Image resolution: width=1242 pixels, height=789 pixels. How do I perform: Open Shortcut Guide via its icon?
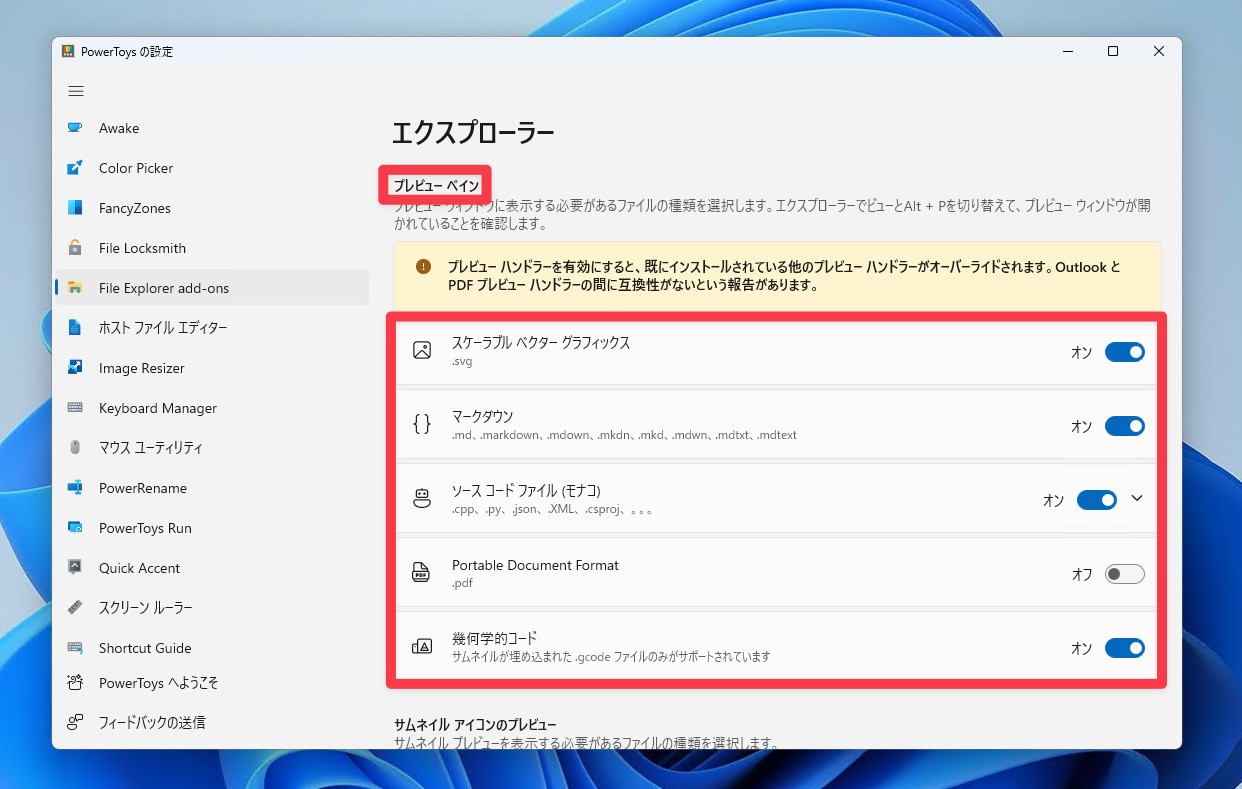(x=75, y=648)
